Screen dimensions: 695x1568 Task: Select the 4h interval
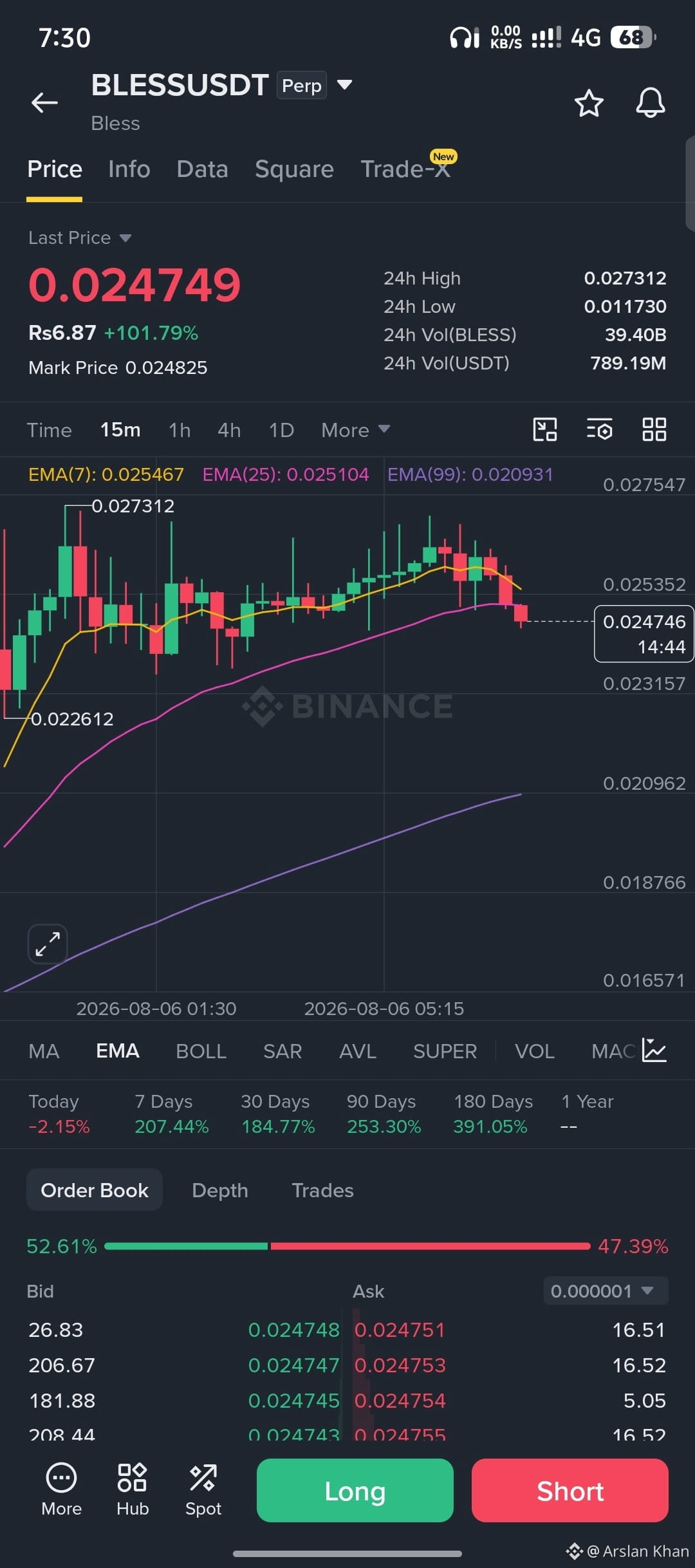[229, 430]
